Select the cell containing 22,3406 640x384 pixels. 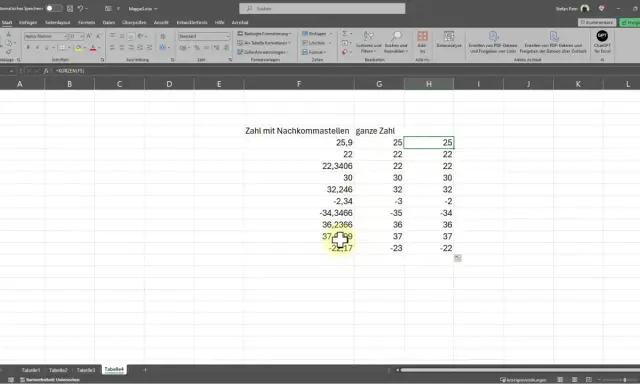[x=299, y=166]
